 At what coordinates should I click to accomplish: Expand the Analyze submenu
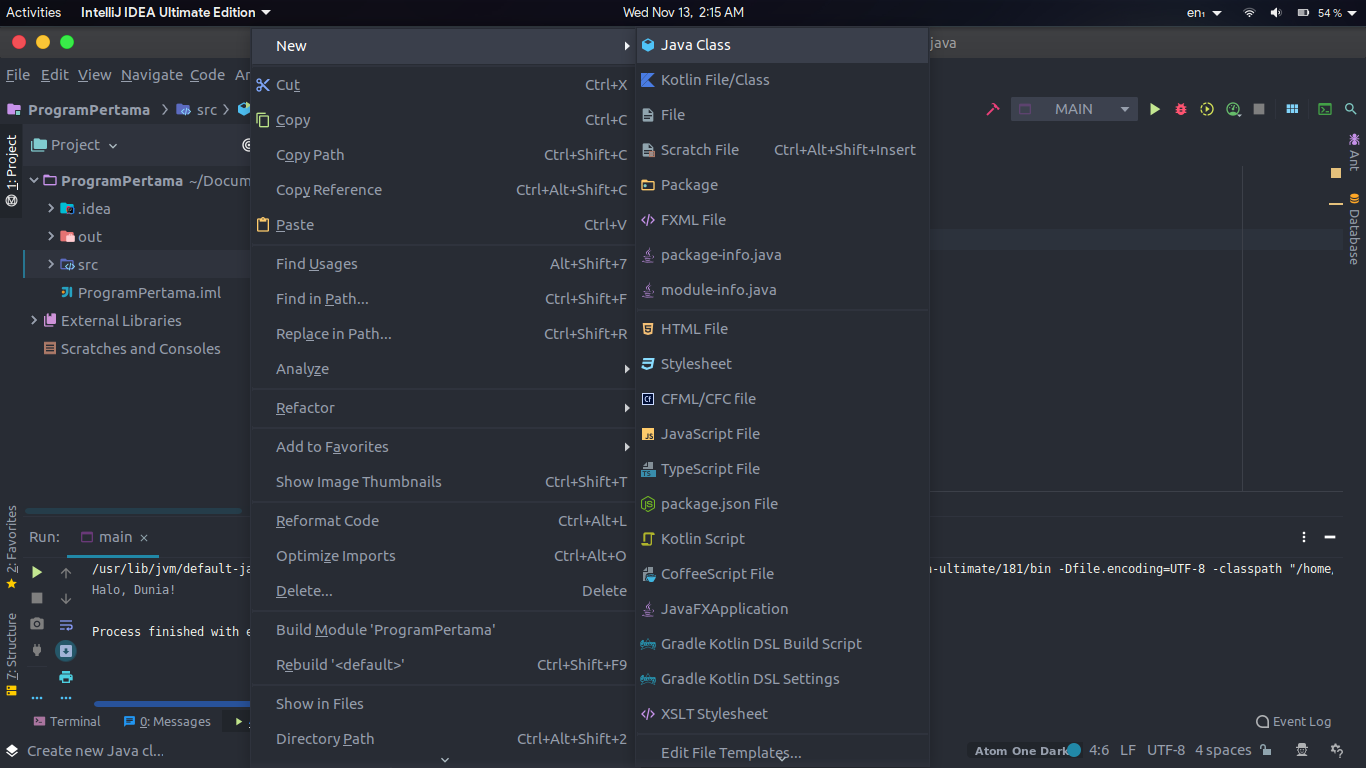click(443, 369)
